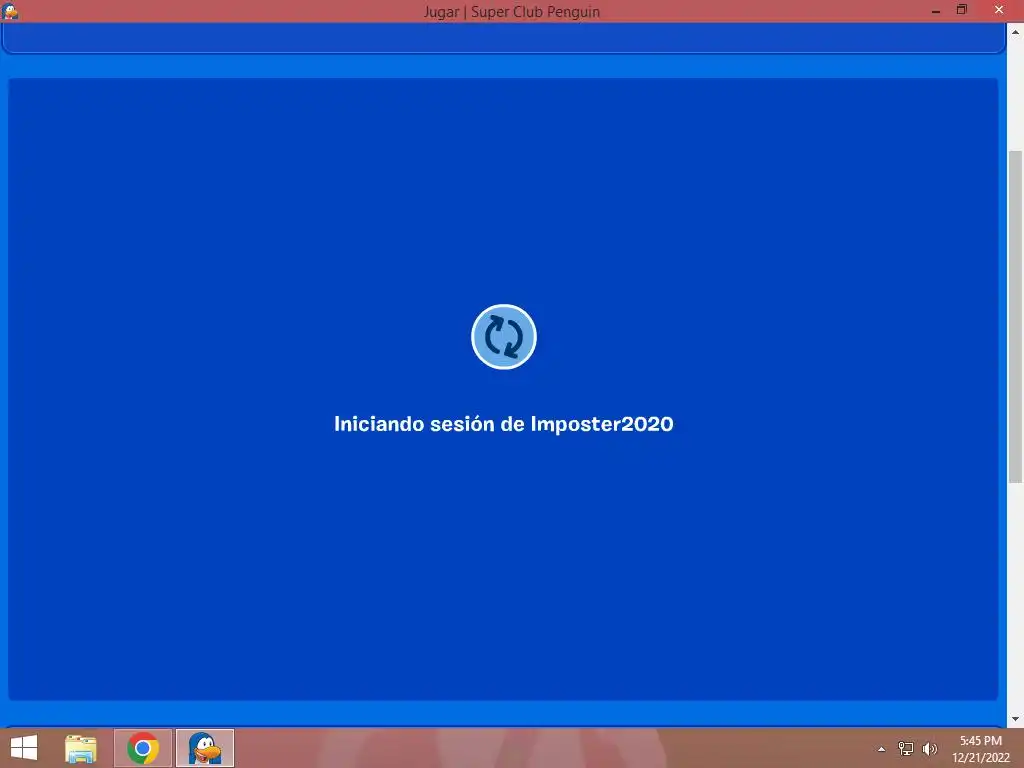1024x768 pixels.
Task: Open the network status tray icon
Action: (x=906, y=748)
